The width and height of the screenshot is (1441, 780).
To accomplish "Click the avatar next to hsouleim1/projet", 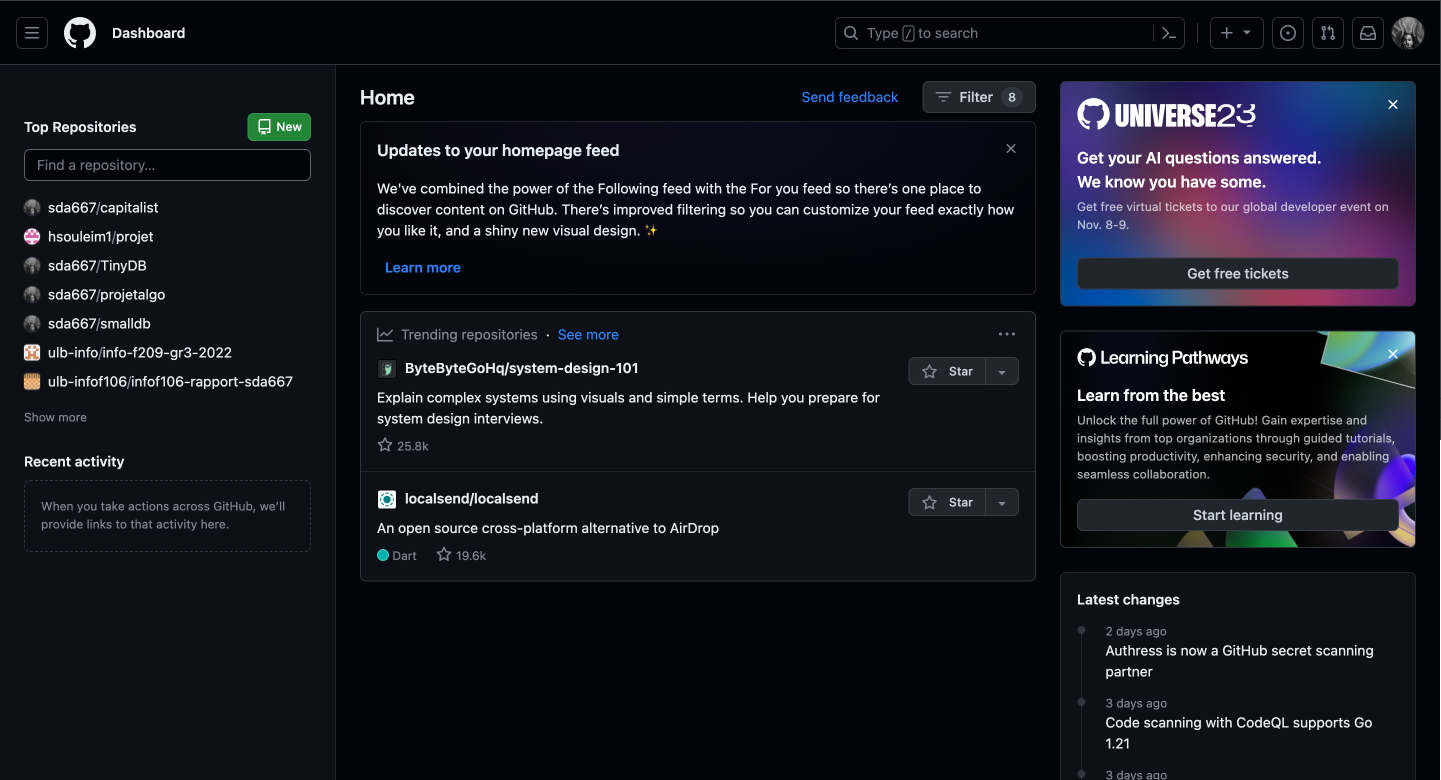I will [x=32, y=237].
